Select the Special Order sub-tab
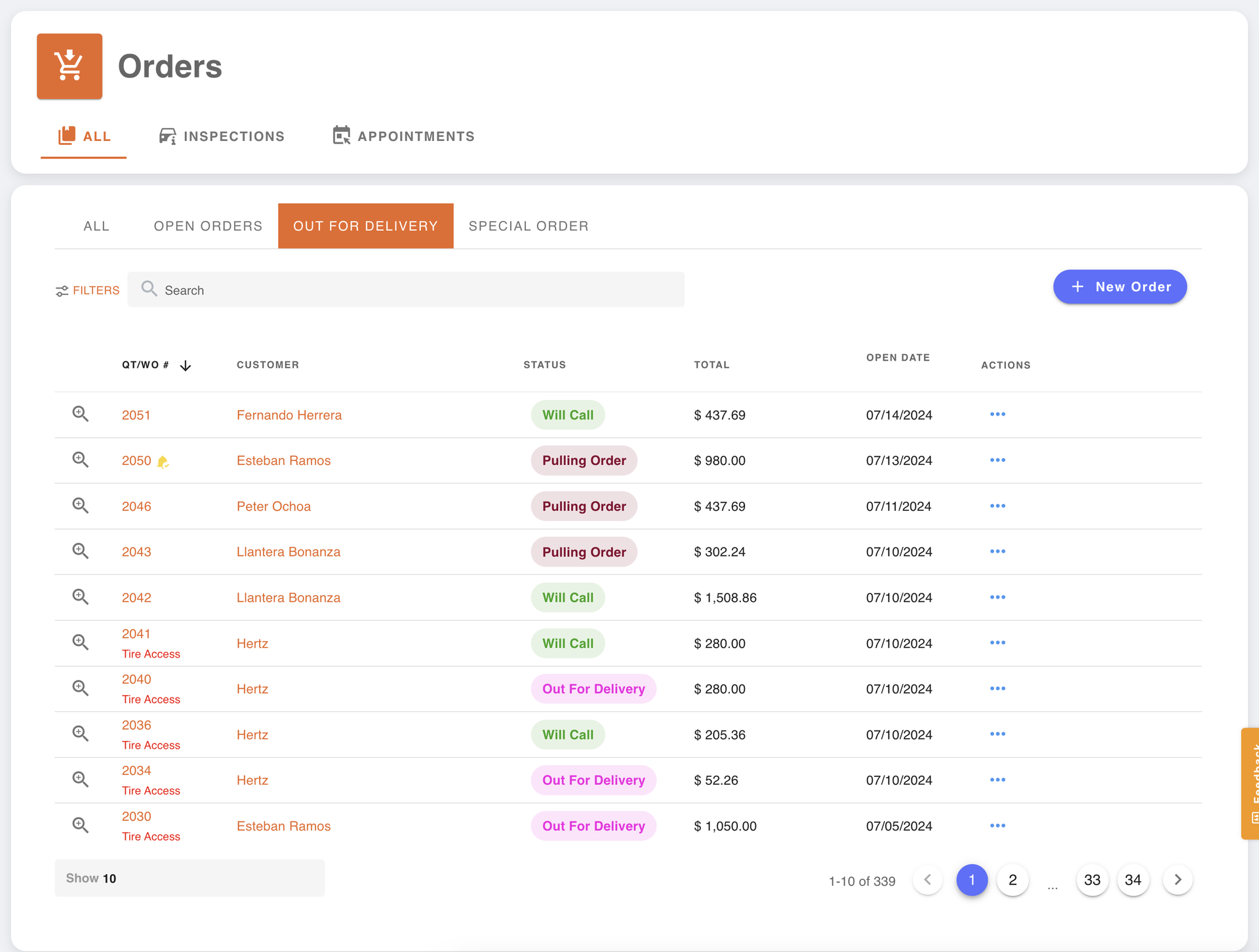 click(529, 226)
